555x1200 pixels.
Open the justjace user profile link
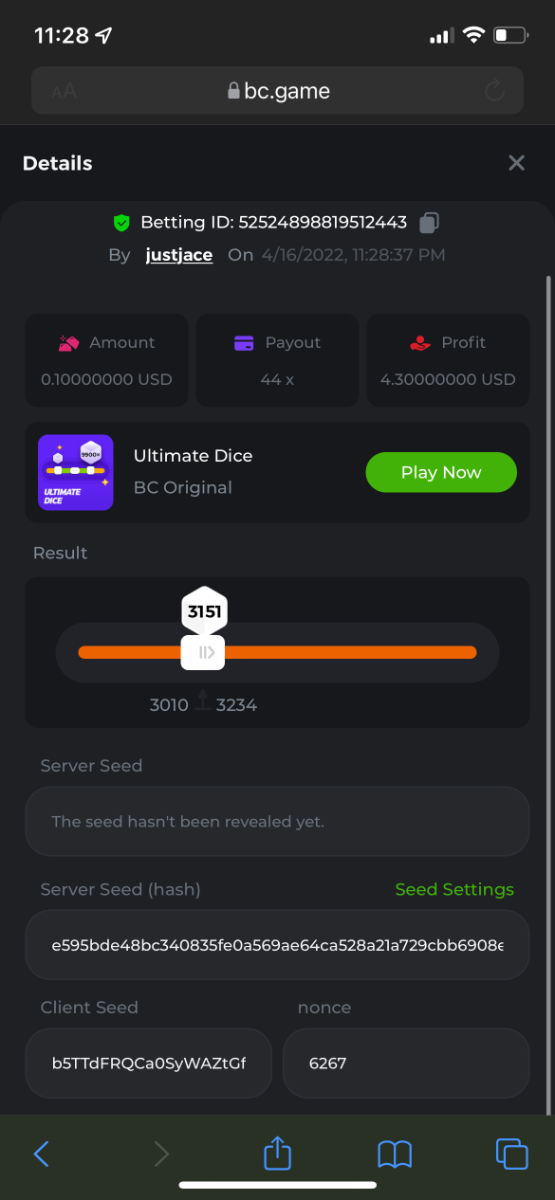(x=179, y=254)
